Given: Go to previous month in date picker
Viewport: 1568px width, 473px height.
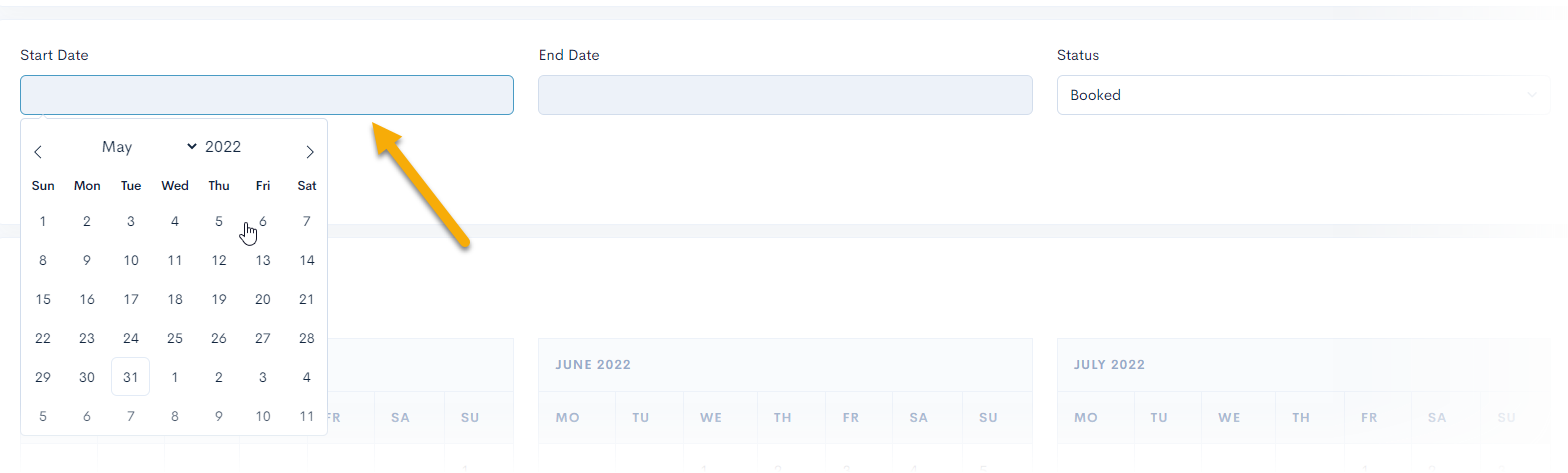Looking at the screenshot, I should pos(38,152).
